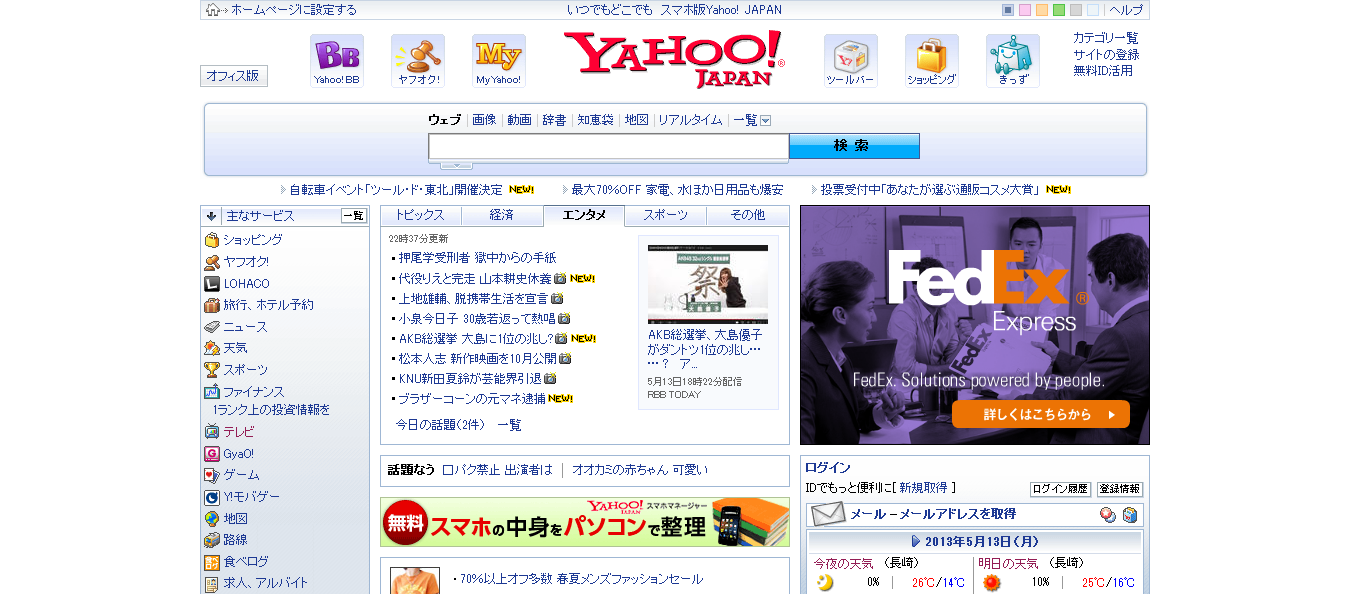This screenshot has width=1349, height=594.
Task: Open the AKB総選挙 news thumbnail image
Action: 708,284
